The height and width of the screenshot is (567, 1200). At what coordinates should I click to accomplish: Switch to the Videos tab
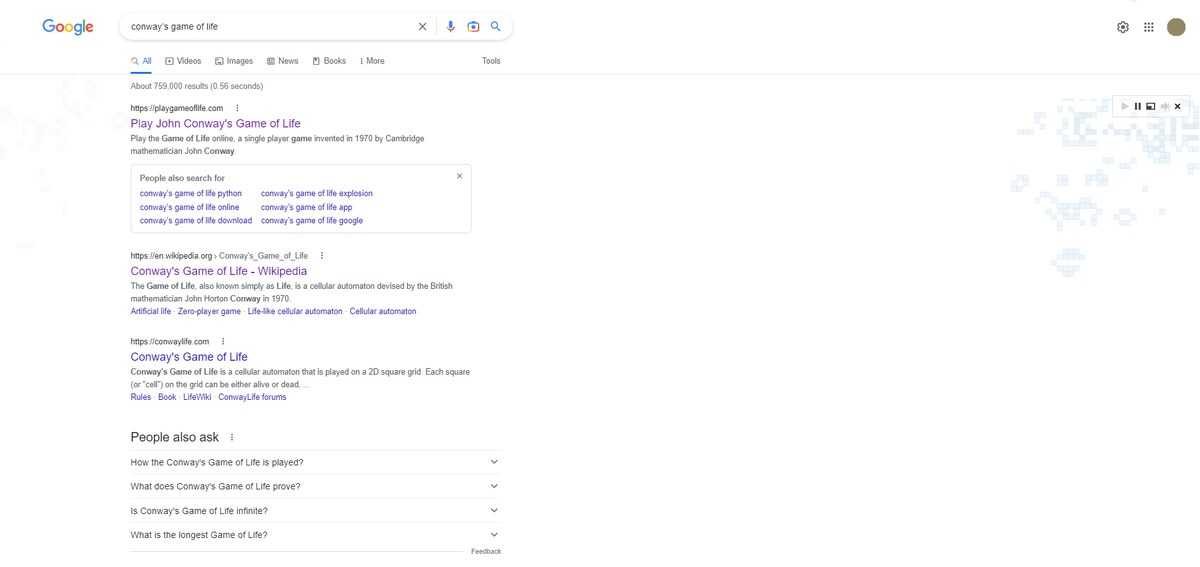(x=183, y=61)
